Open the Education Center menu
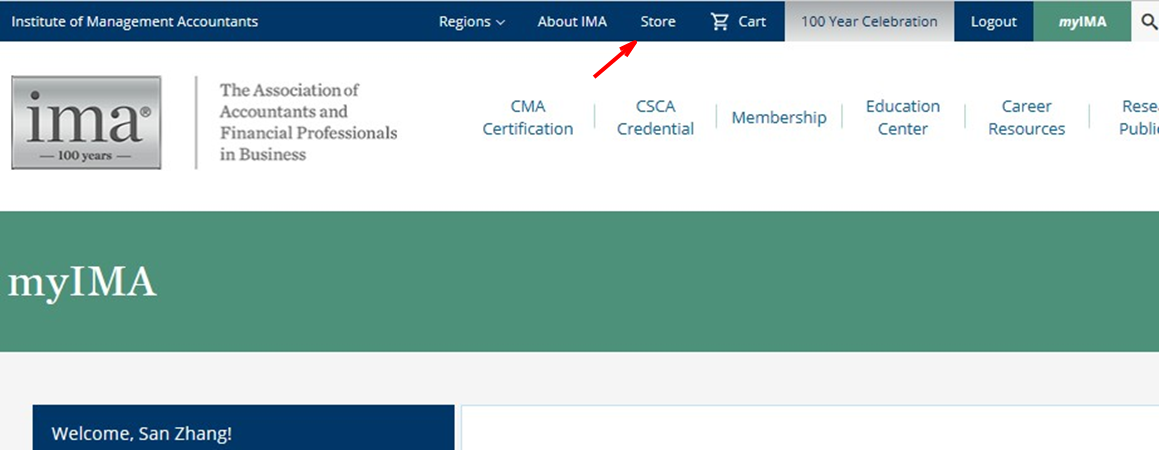The image size is (1159, 450). (x=903, y=117)
